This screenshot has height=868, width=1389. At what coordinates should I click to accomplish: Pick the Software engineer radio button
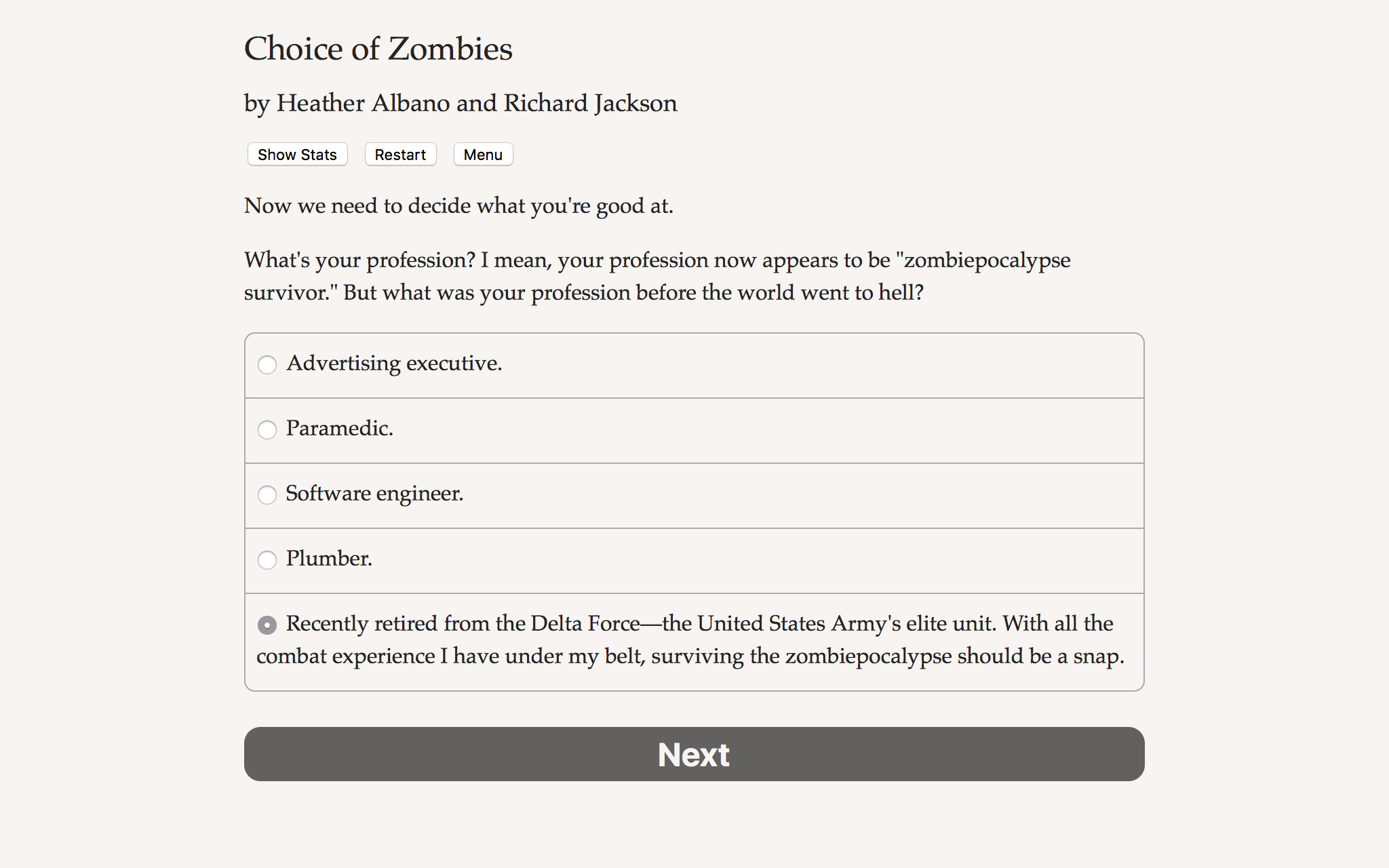267,495
